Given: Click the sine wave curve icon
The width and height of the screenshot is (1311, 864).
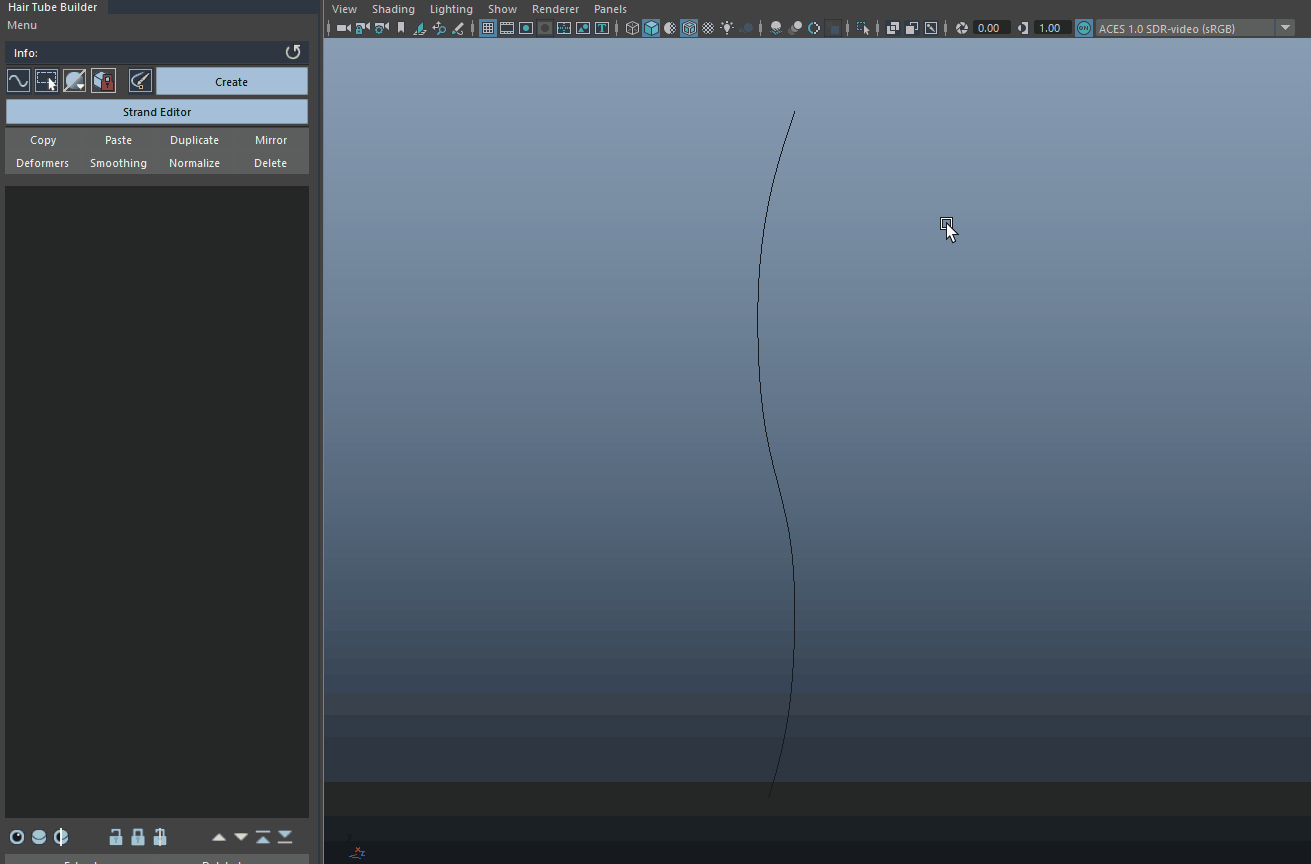Looking at the screenshot, I should 18,81.
